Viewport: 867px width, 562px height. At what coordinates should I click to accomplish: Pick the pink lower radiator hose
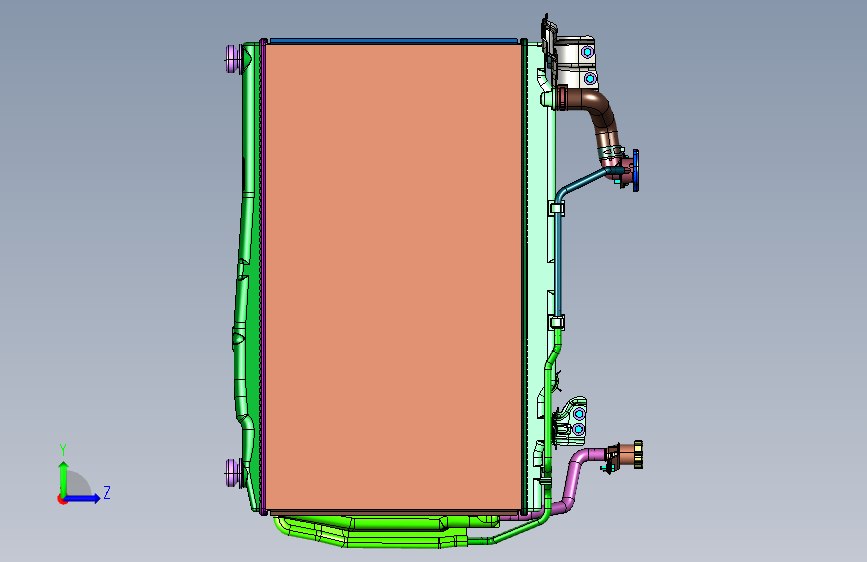coord(572,482)
